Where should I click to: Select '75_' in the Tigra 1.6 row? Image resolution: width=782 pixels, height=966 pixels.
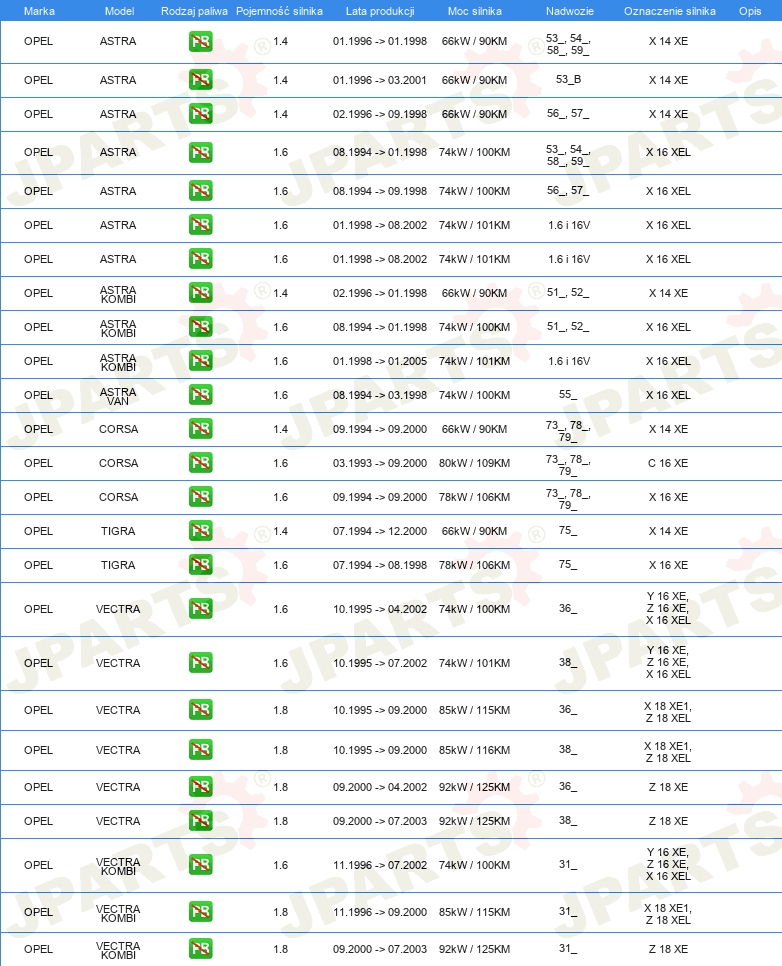[x=568, y=564]
